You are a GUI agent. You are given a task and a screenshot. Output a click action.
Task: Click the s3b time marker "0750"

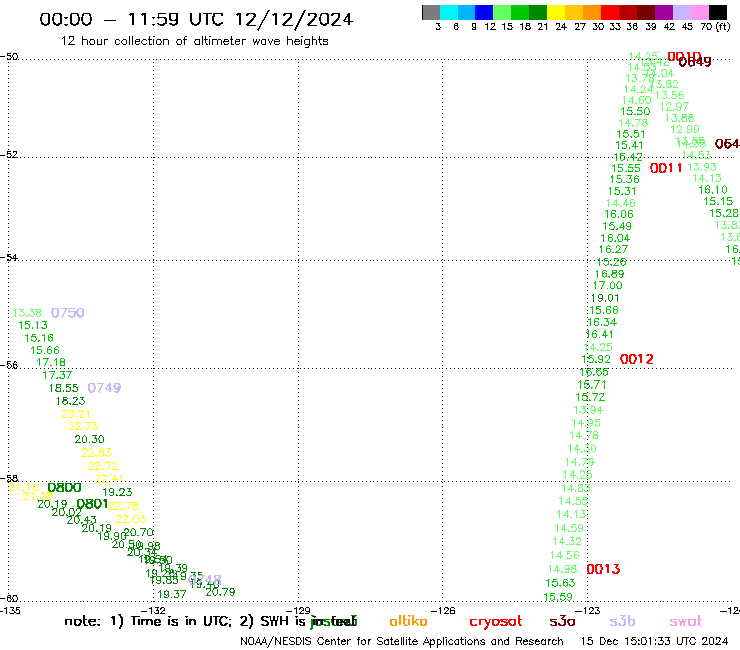click(67, 313)
